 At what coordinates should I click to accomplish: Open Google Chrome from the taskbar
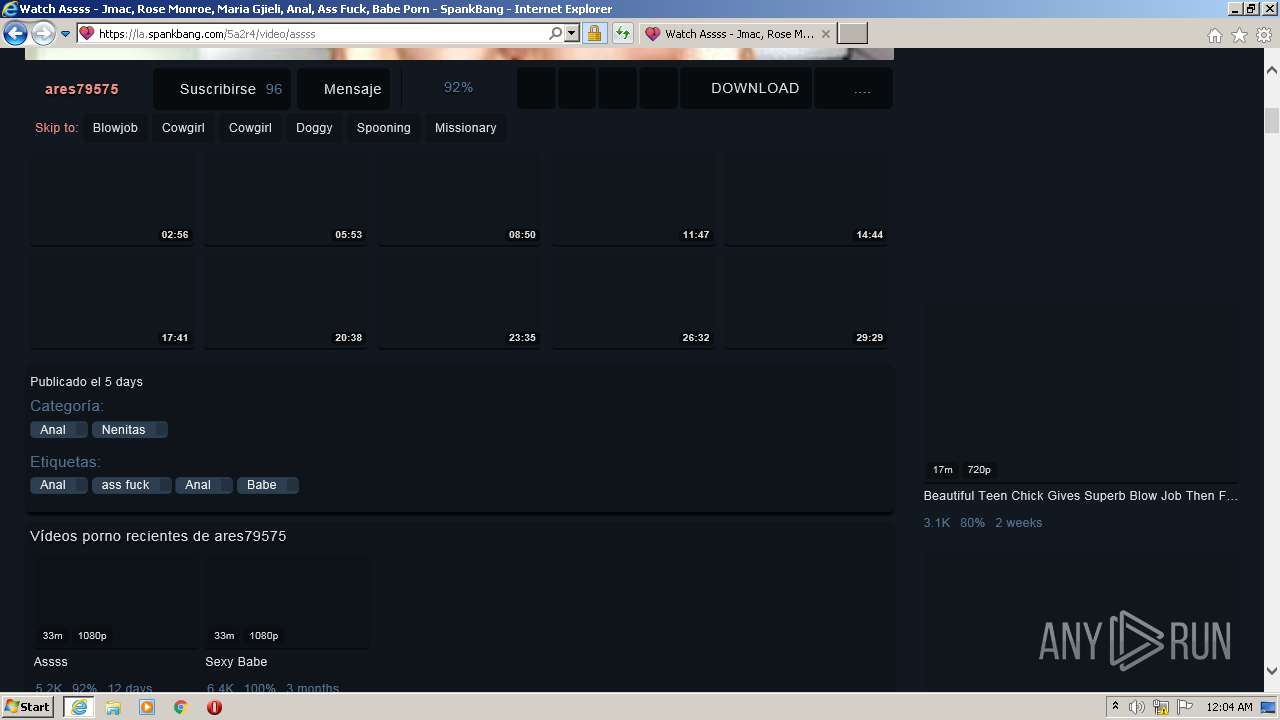(x=180, y=707)
